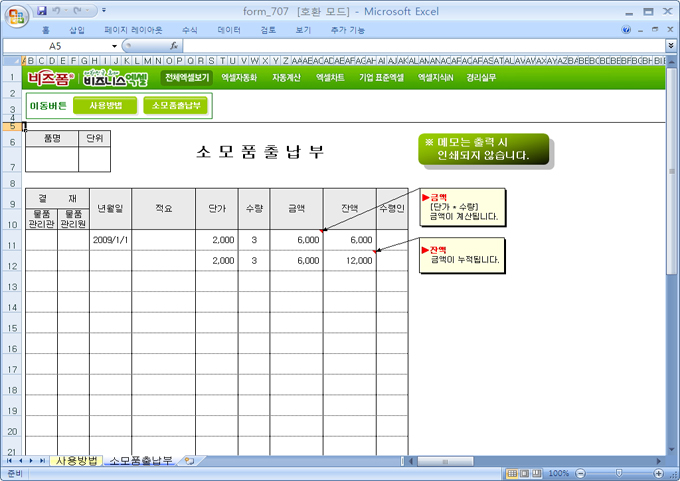This screenshot has height=481, width=680.
Task: Switch to Page Layout view in status bar
Action: (525, 473)
